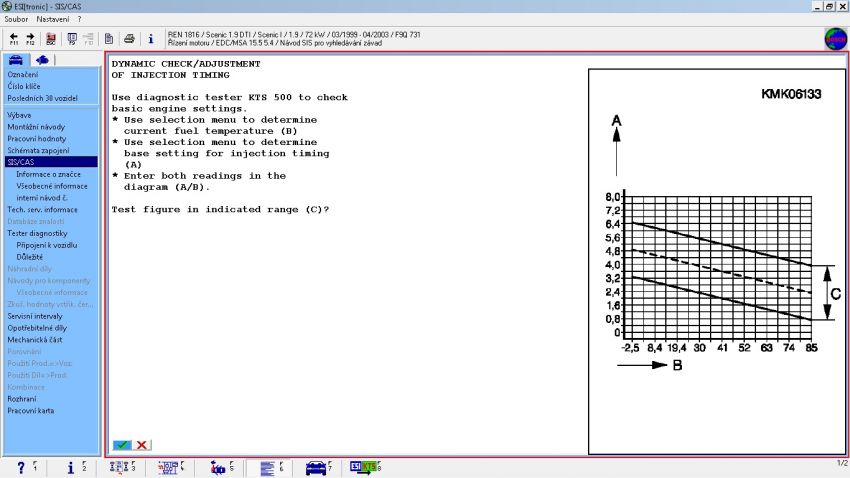
Task: Click the green checkmark confirm icon
Action: 122,445
